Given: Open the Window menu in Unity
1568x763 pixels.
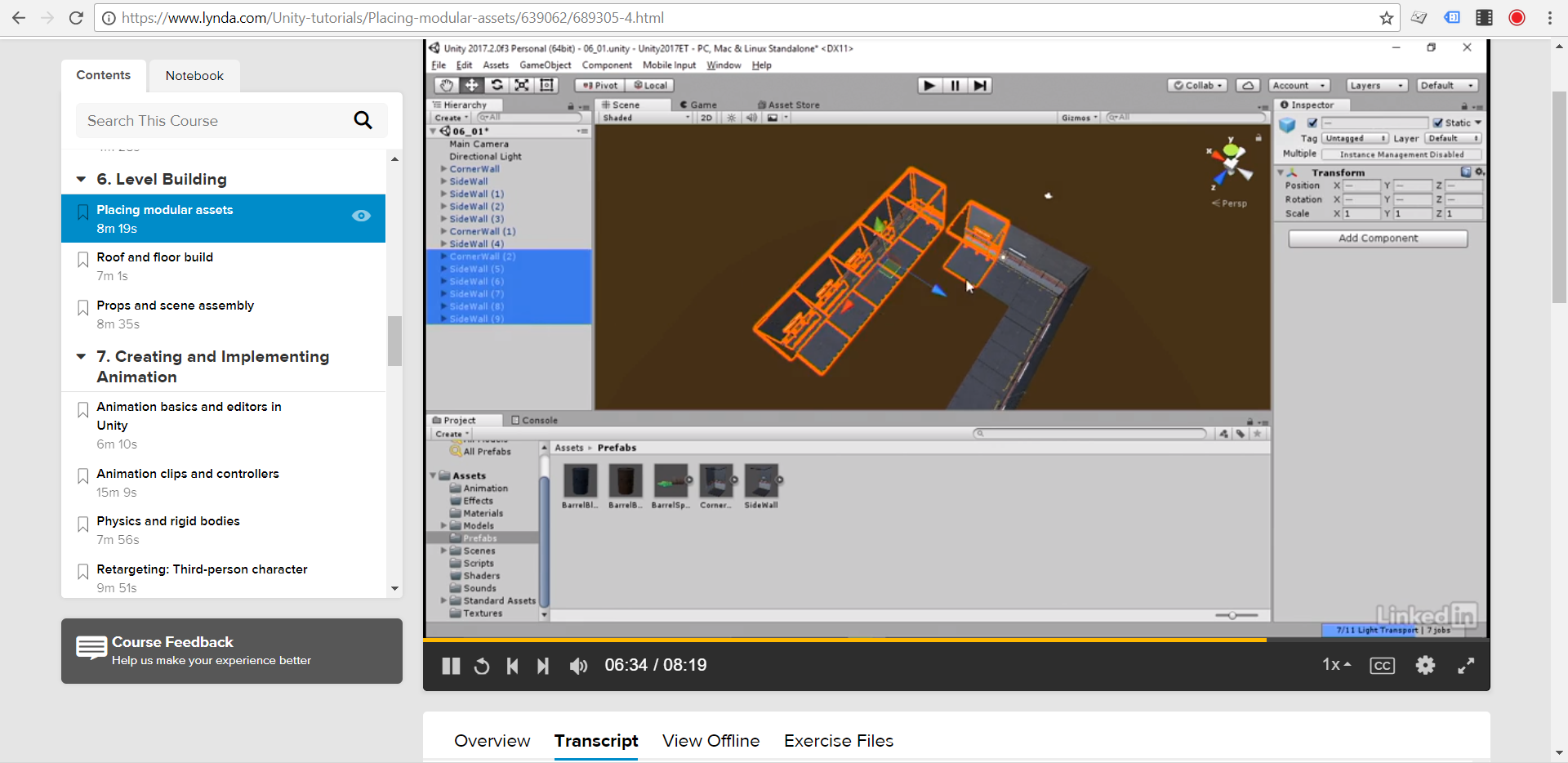Looking at the screenshot, I should [724, 65].
